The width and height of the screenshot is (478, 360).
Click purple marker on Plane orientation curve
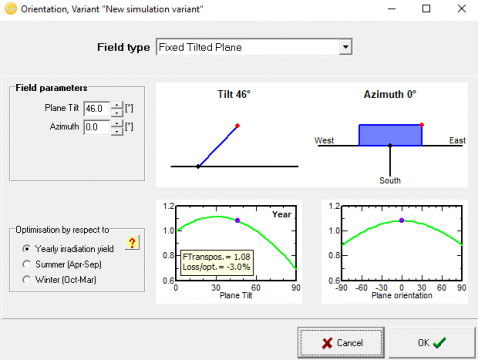point(402,220)
